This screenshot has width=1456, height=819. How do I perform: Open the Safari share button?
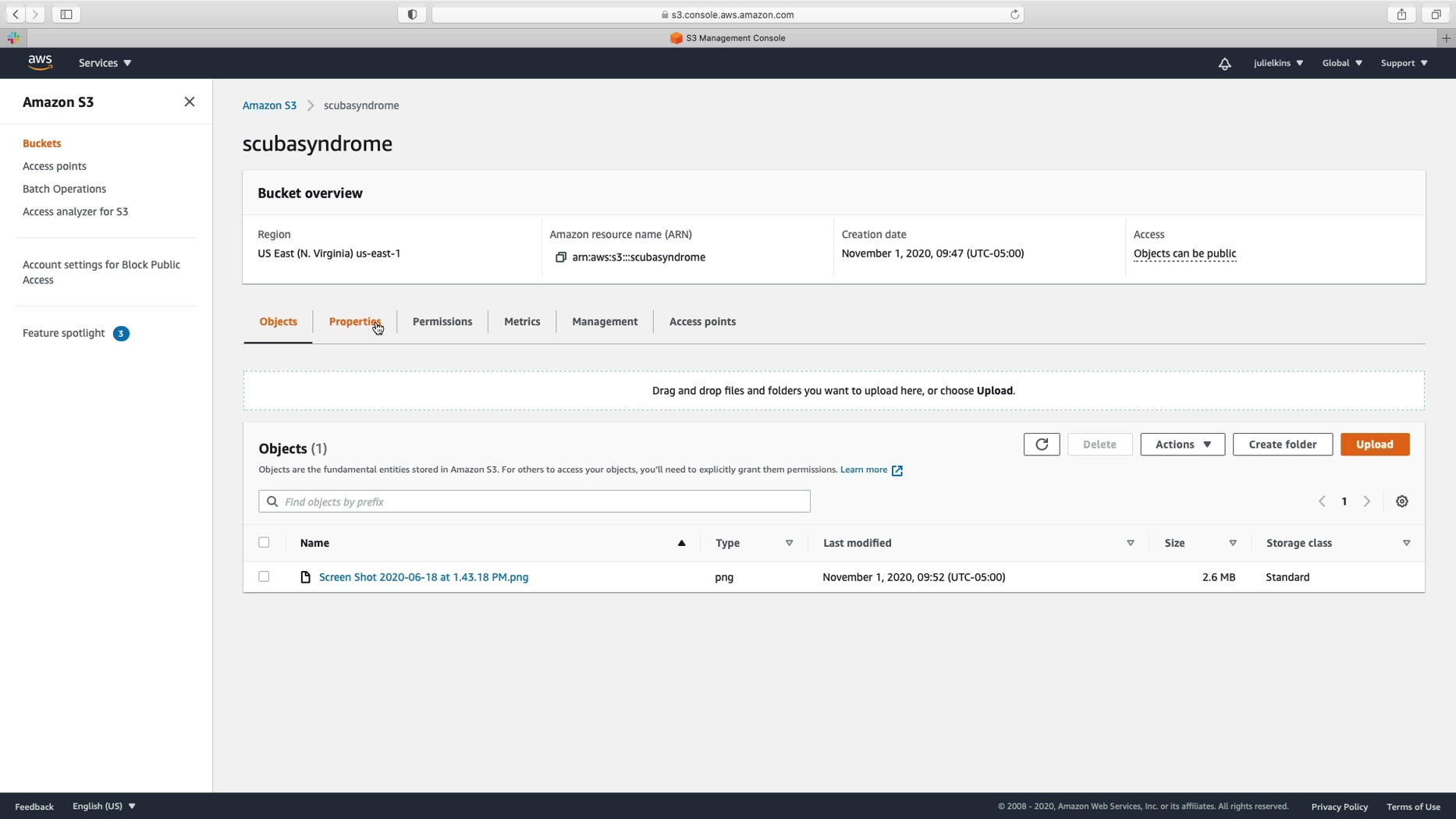(1401, 14)
